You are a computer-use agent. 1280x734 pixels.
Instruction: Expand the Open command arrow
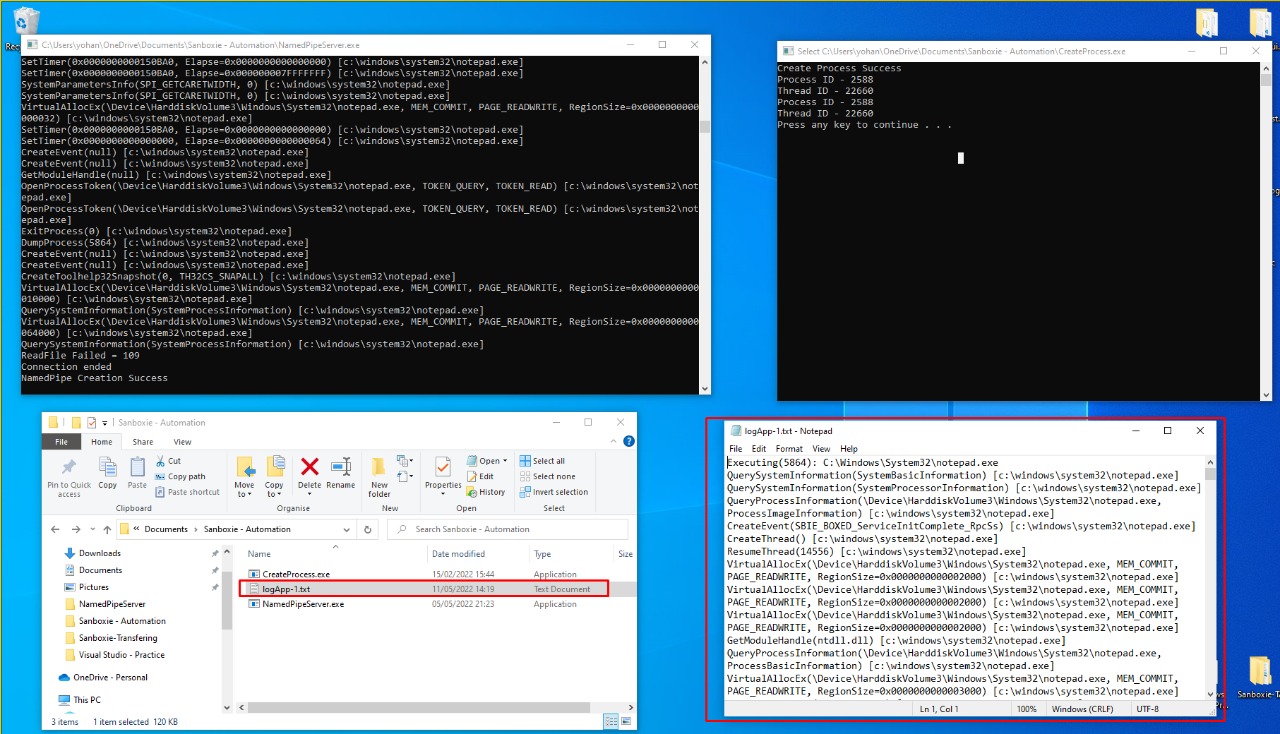506,461
